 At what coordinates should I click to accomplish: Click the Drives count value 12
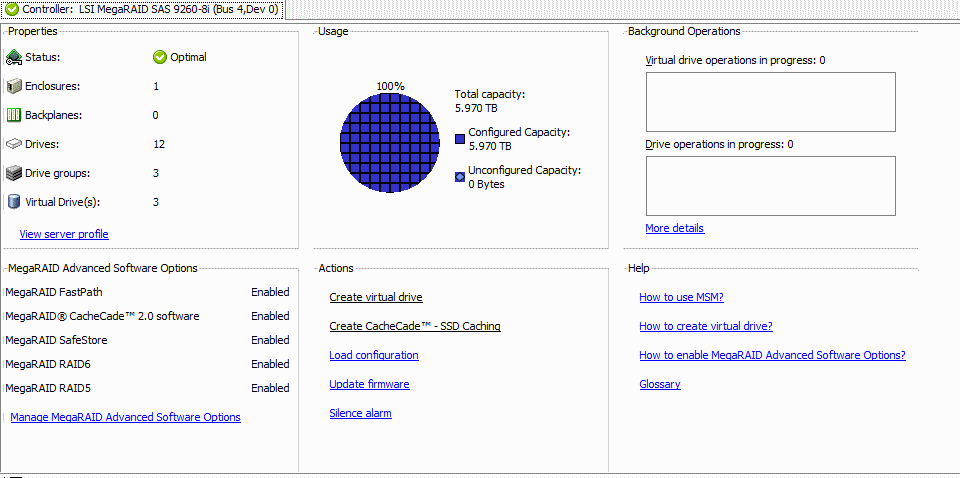coord(159,144)
